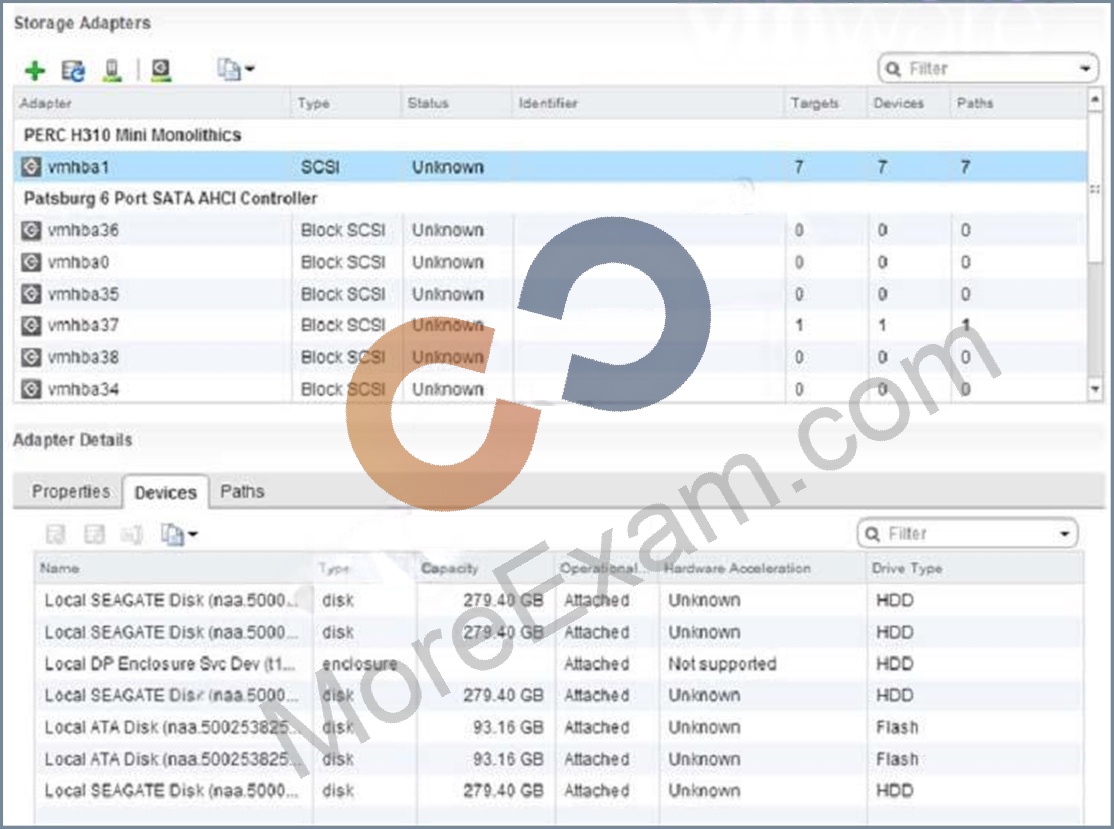Click the green plus add adapter icon
This screenshot has height=829, width=1114.
coord(35,70)
